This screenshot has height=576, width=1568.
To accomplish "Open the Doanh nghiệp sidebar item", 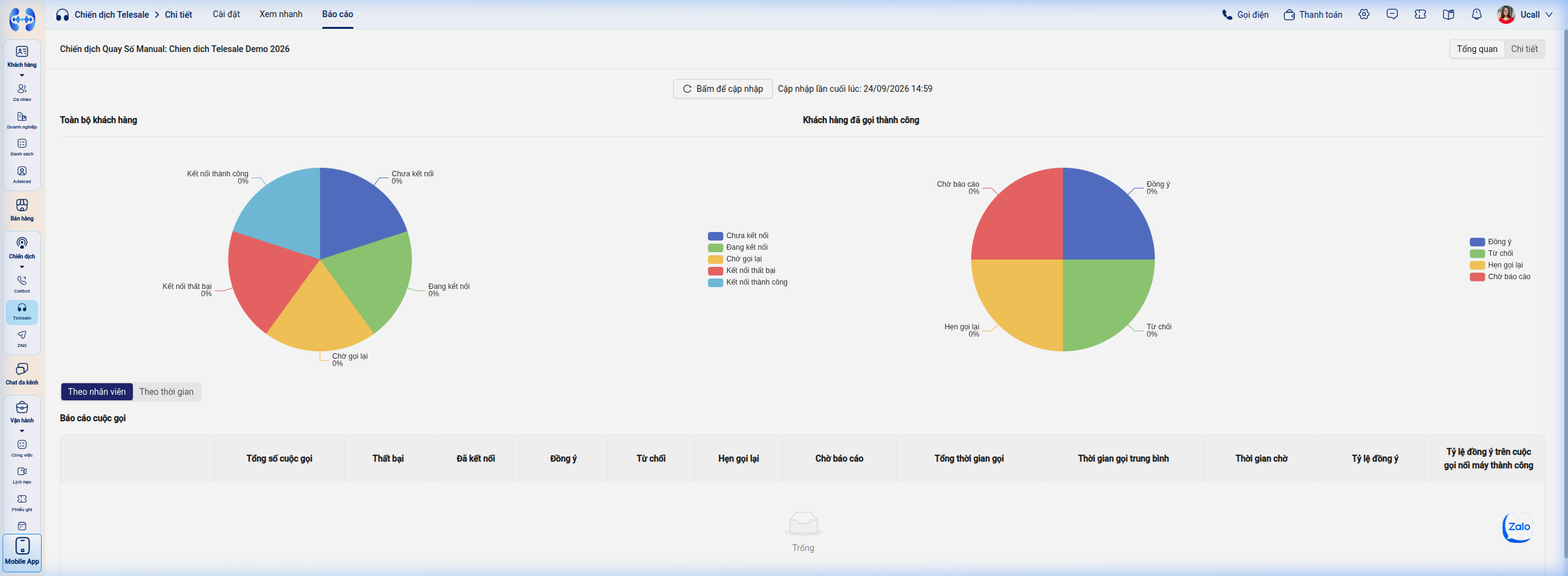I will point(22,120).
